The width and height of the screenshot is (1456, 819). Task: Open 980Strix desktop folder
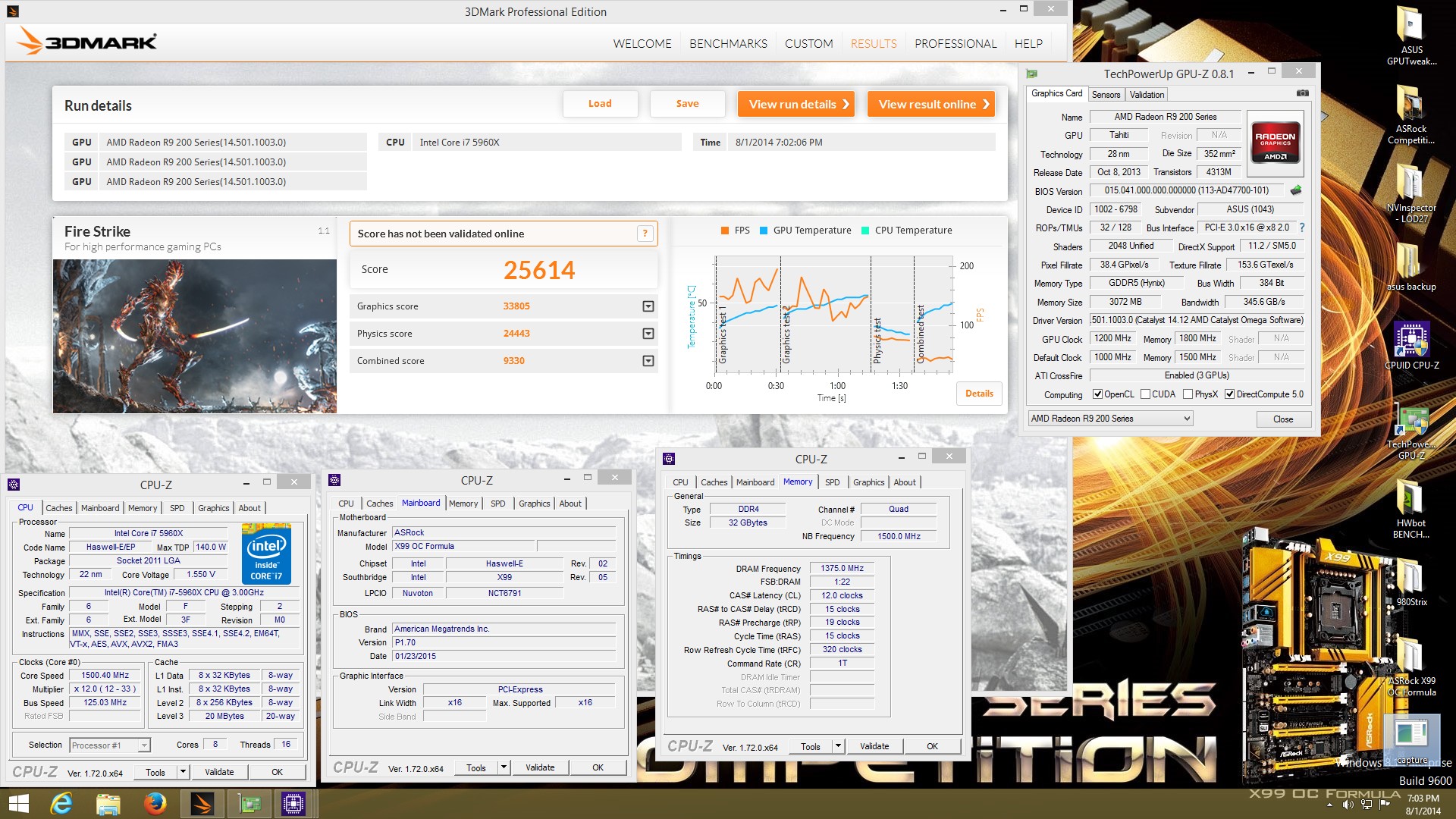point(1411,582)
